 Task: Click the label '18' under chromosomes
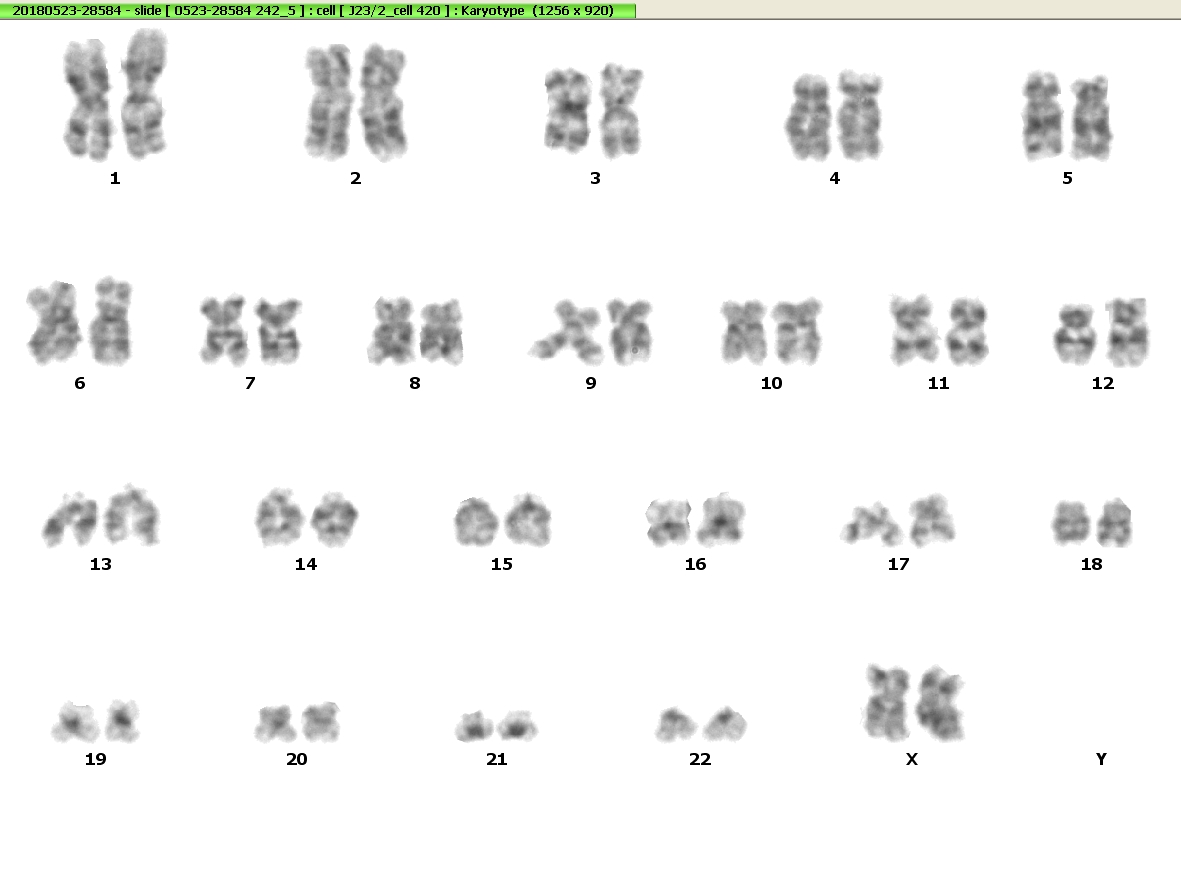[x=1091, y=564]
